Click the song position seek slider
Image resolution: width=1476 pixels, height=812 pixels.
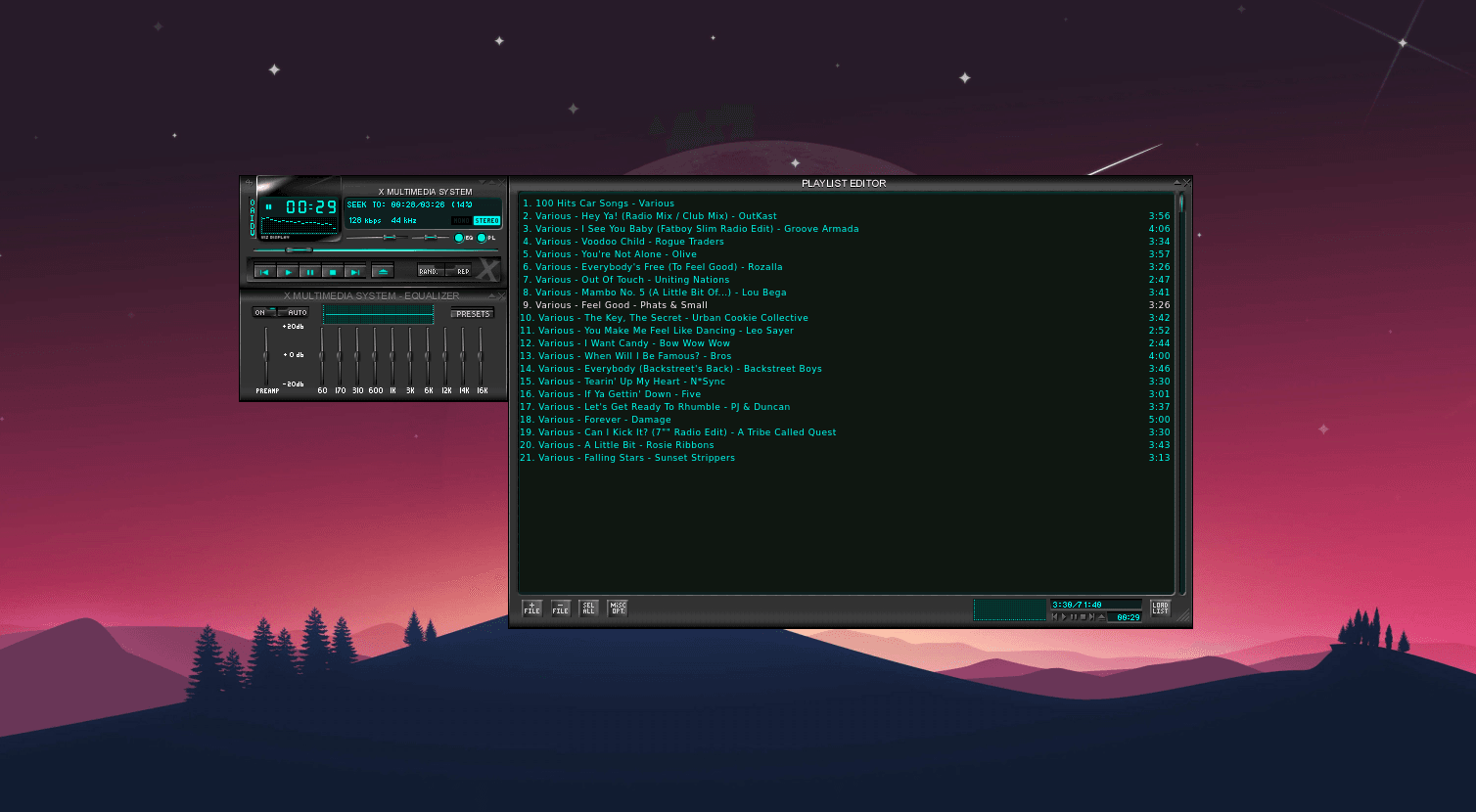click(x=376, y=249)
